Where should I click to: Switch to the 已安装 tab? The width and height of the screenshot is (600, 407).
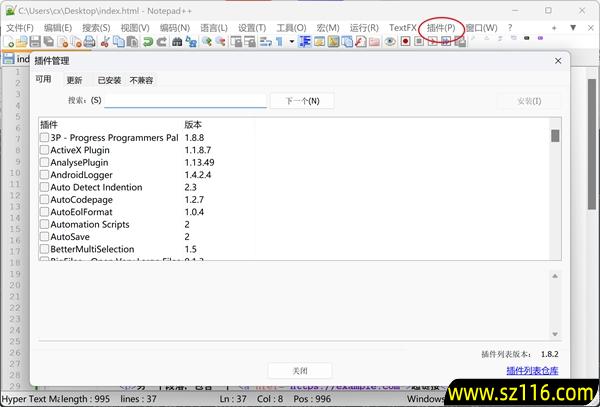coord(109,80)
